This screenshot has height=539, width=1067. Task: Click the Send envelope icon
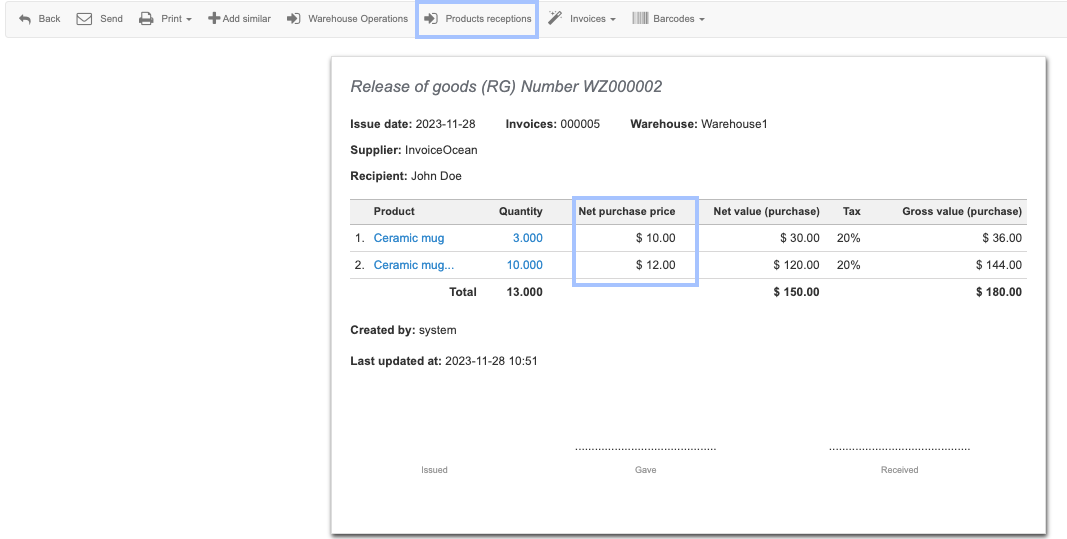click(x=85, y=19)
